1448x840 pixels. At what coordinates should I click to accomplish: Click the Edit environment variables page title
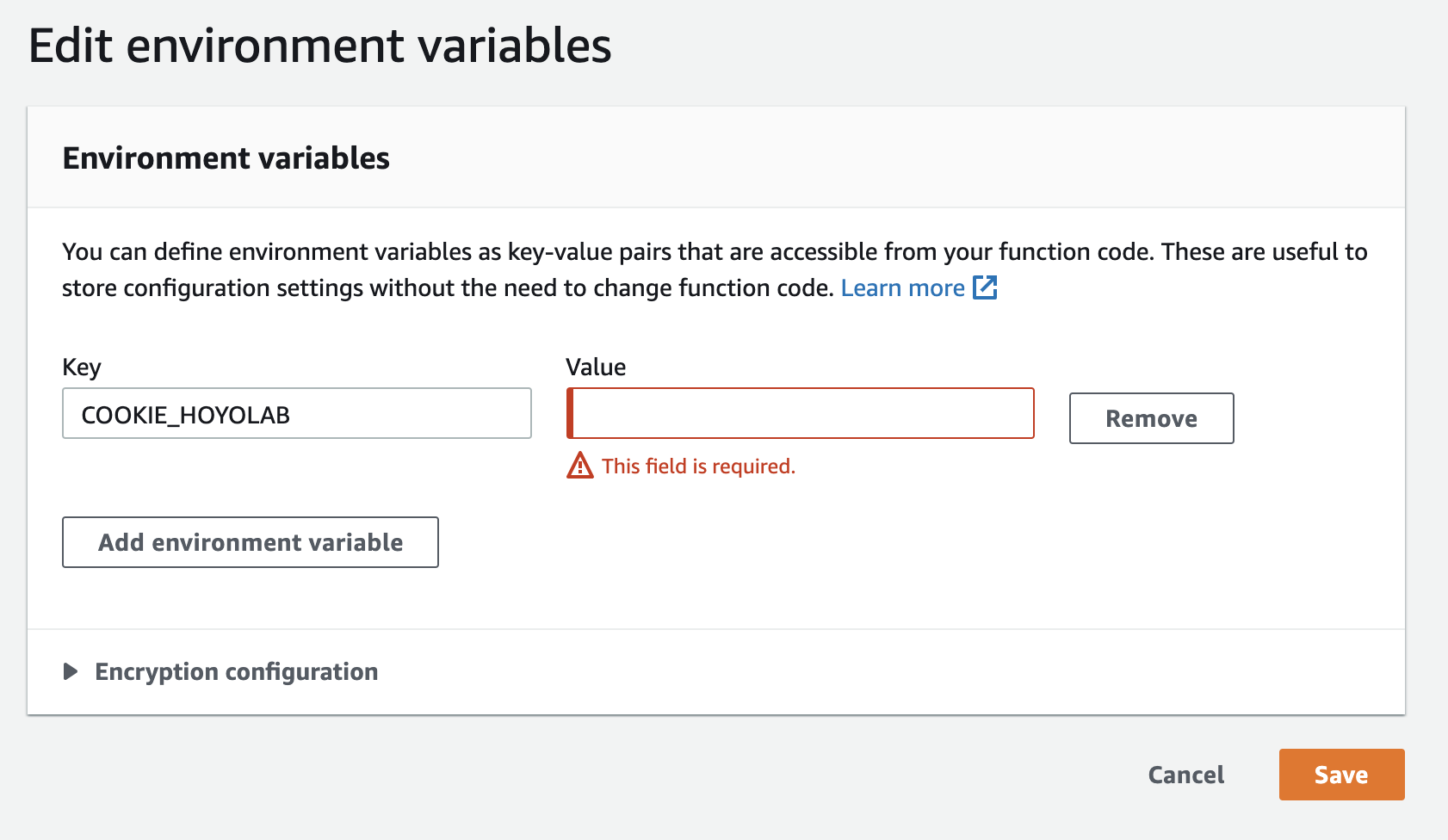[319, 46]
